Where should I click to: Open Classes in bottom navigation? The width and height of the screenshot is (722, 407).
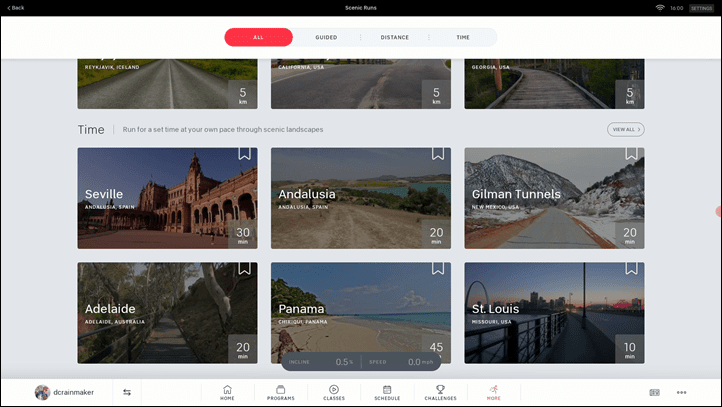[x=334, y=393]
